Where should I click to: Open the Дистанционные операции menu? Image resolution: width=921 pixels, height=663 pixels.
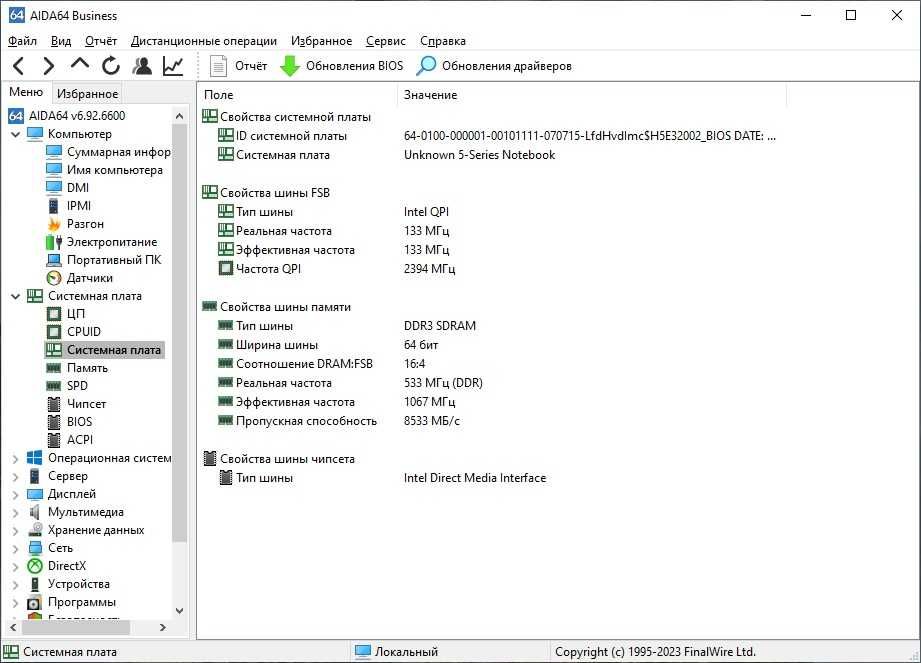click(x=203, y=41)
